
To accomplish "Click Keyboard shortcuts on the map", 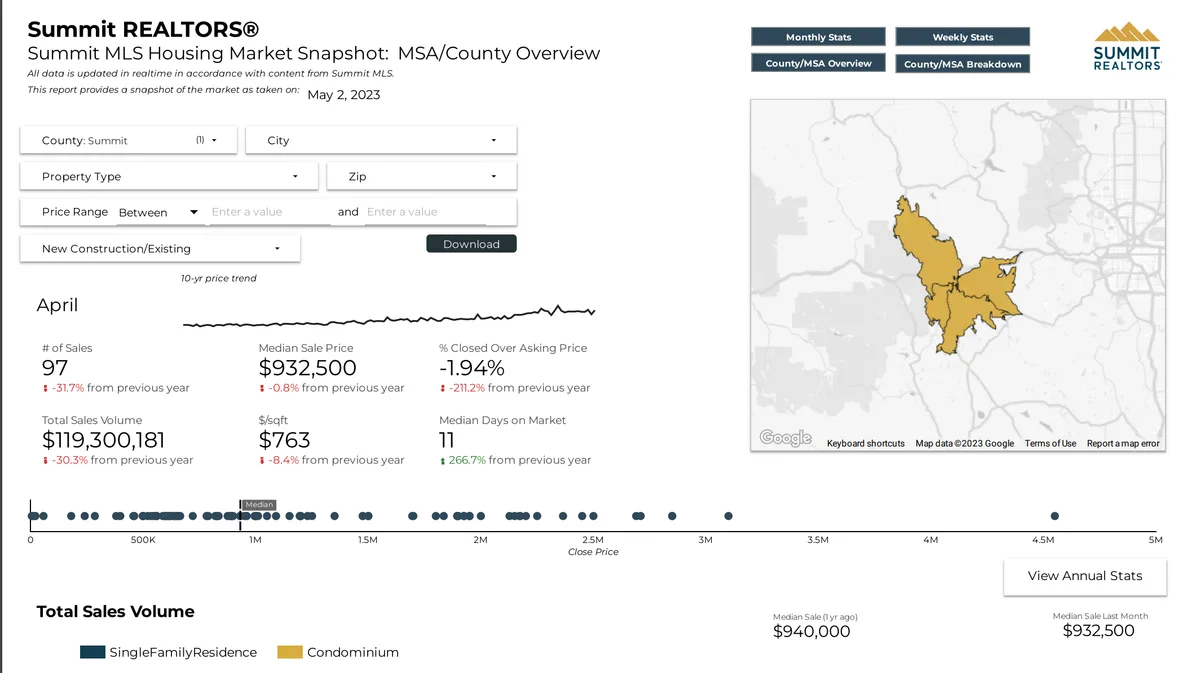I will click(865, 443).
